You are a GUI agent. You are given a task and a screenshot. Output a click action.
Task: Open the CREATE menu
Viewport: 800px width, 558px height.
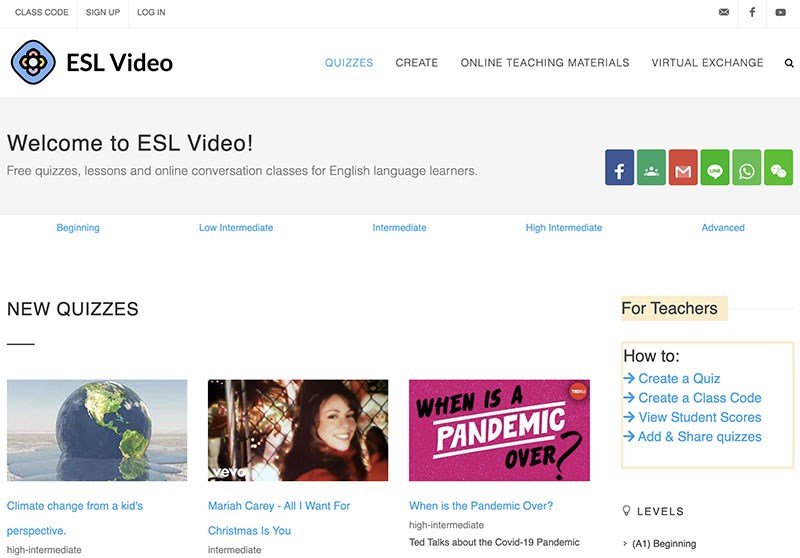pyautogui.click(x=417, y=63)
